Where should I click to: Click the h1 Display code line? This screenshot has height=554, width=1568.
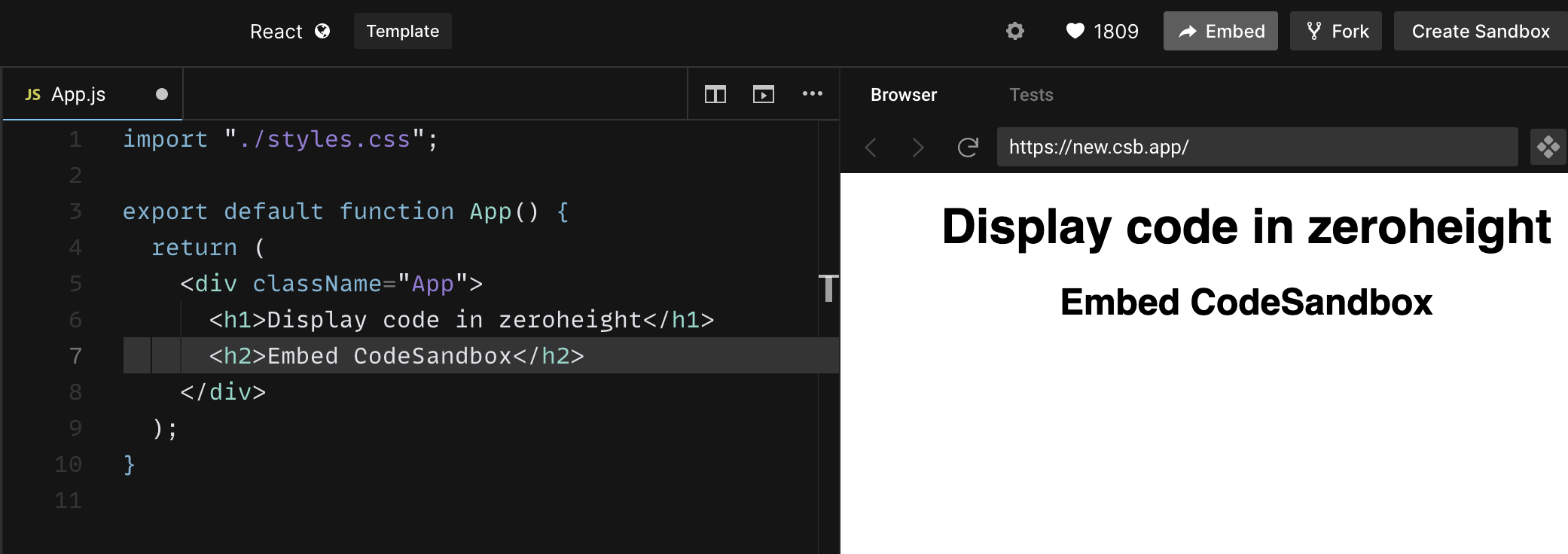[x=462, y=320]
